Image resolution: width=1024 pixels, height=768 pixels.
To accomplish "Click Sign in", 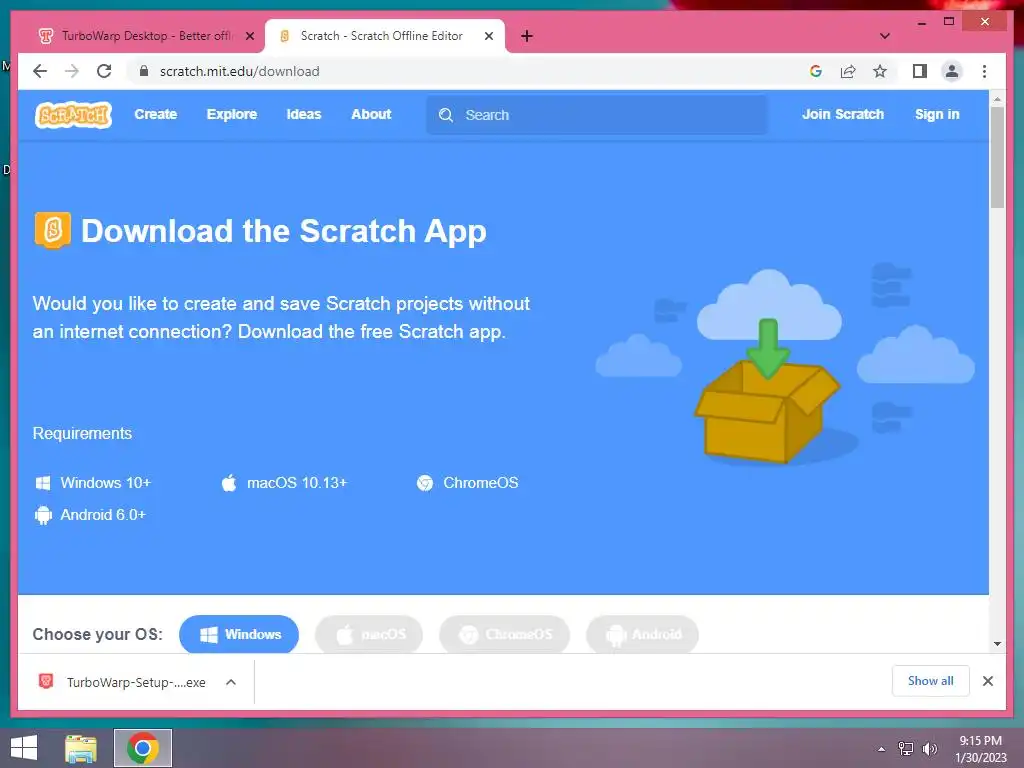I will [937, 114].
